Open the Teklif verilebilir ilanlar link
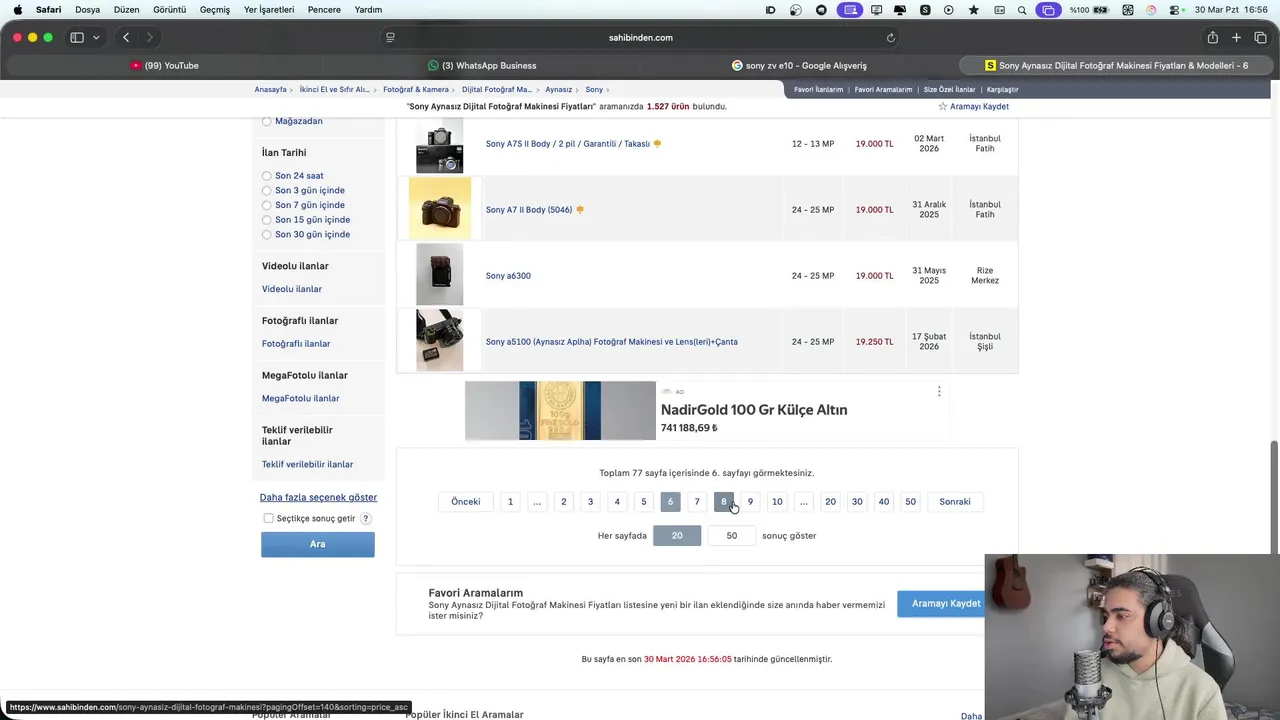1280x720 pixels. (x=307, y=464)
